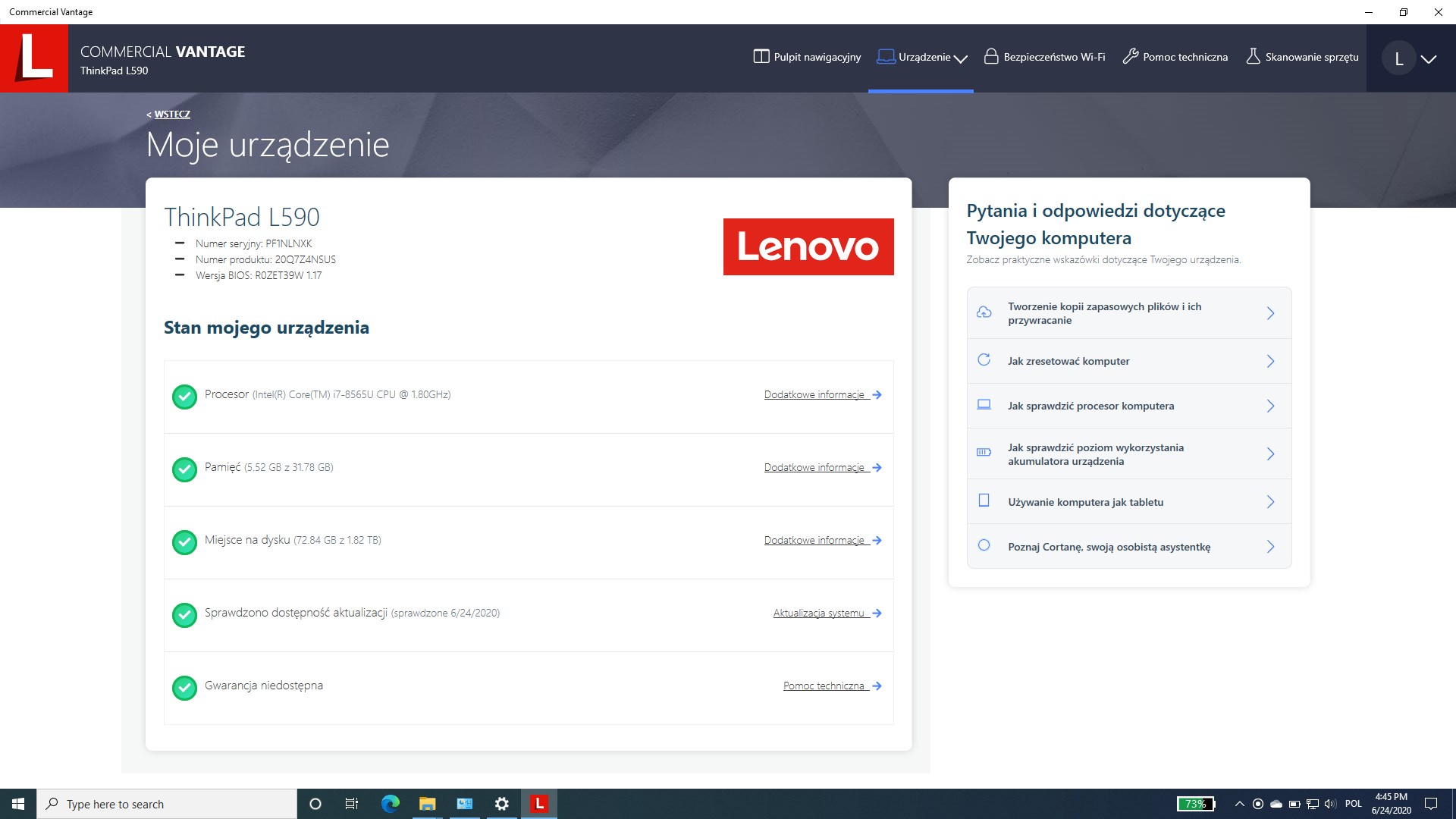Open Poznaj Cortanę article
This screenshot has width=1456, height=819.
[1129, 546]
